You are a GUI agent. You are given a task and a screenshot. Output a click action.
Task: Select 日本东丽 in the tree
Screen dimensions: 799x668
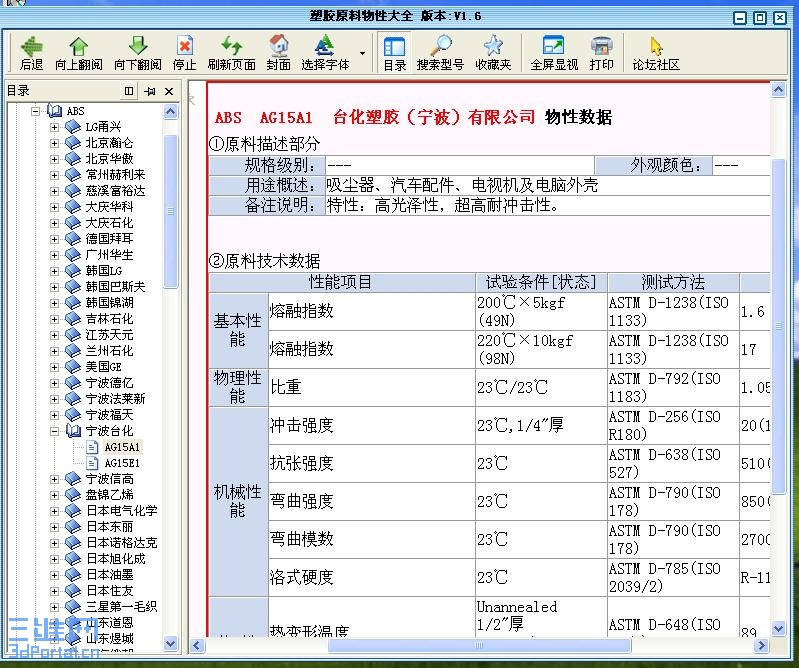109,527
